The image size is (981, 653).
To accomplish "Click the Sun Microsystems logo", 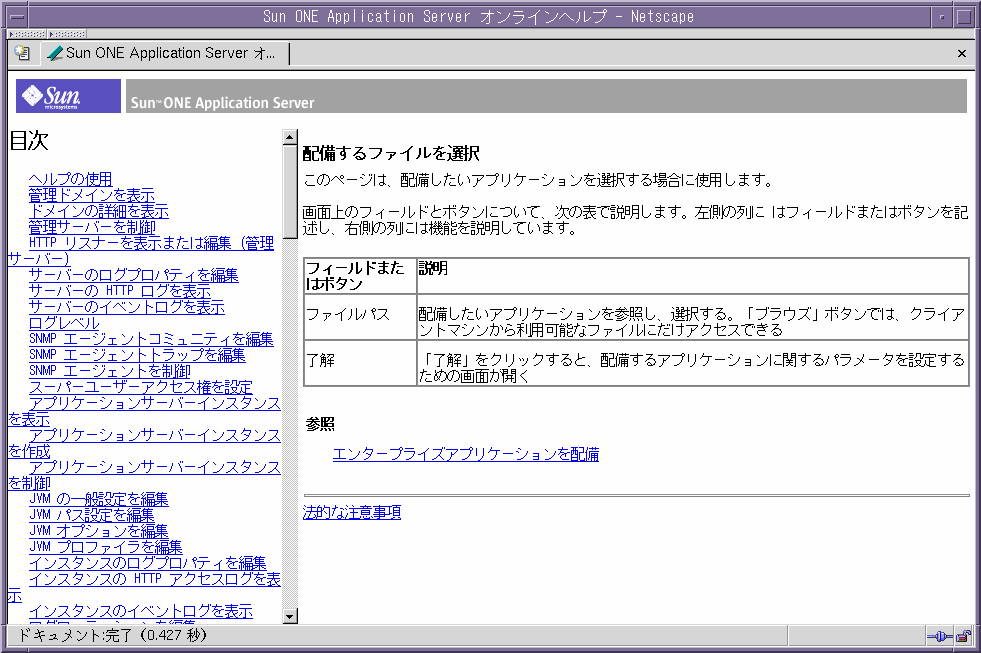I will [68, 96].
